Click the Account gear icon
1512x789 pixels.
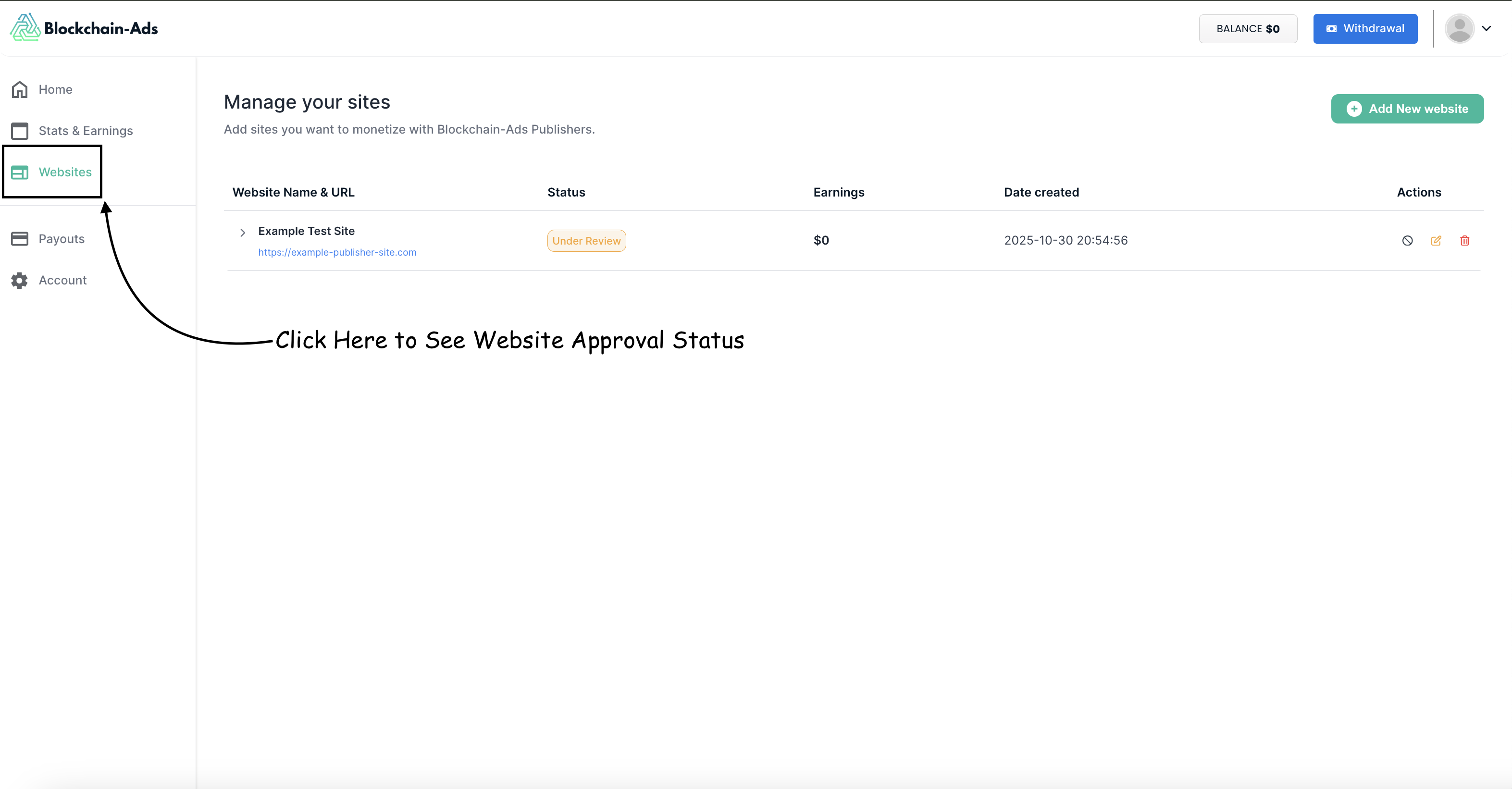coord(20,280)
